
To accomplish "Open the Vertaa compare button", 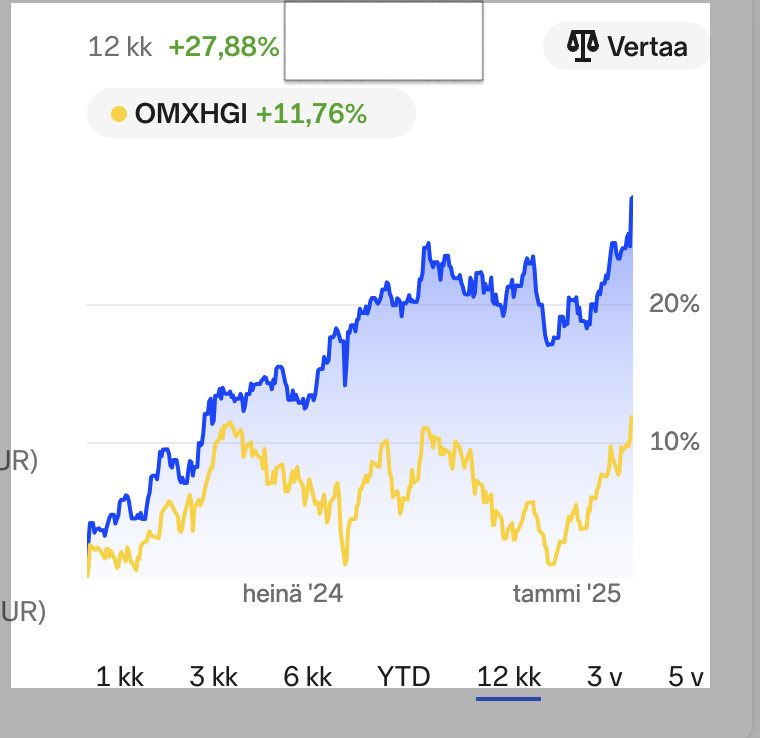I will [627, 46].
